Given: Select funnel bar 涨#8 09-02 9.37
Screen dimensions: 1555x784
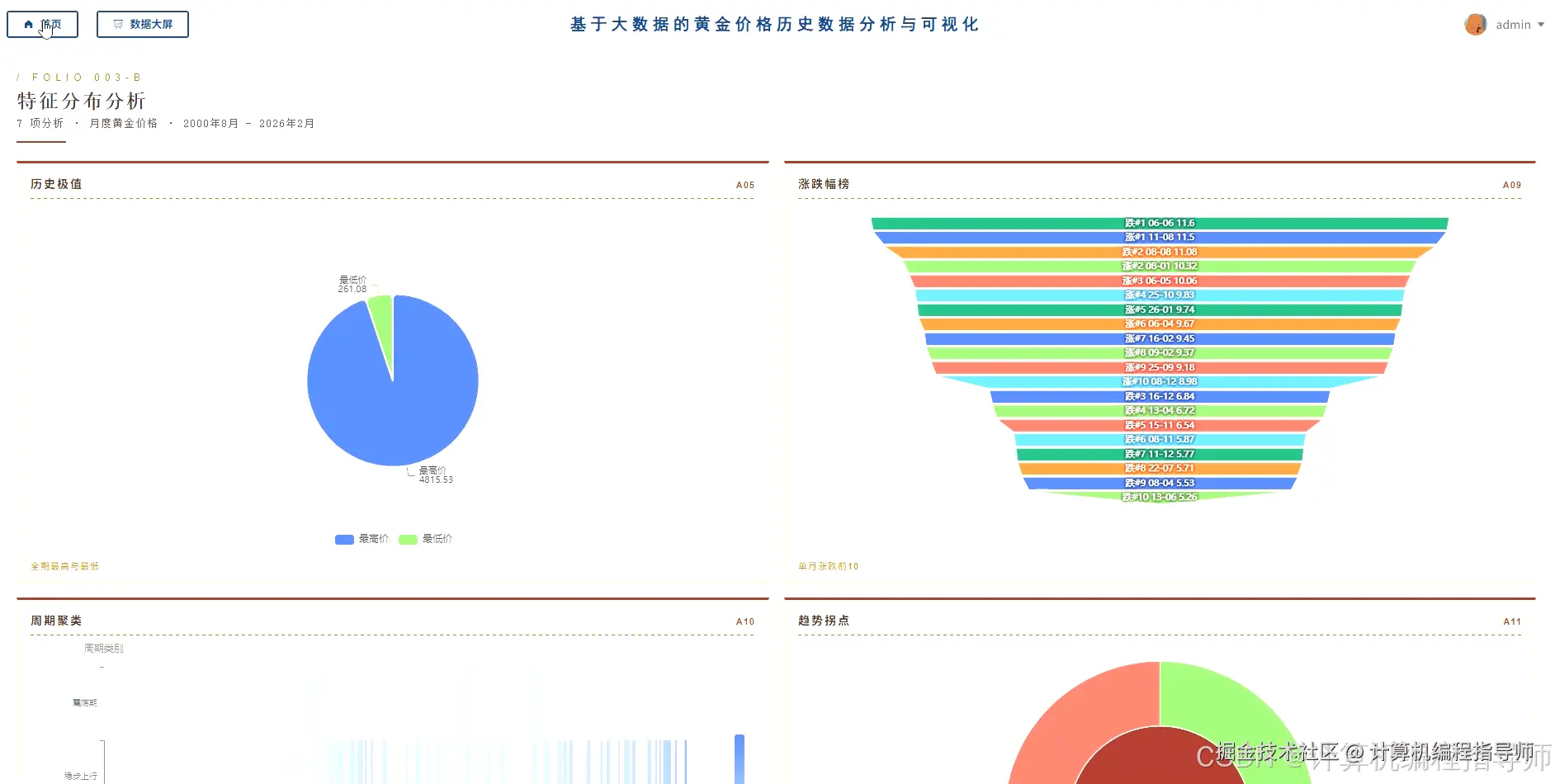Looking at the screenshot, I should [x=1160, y=353].
